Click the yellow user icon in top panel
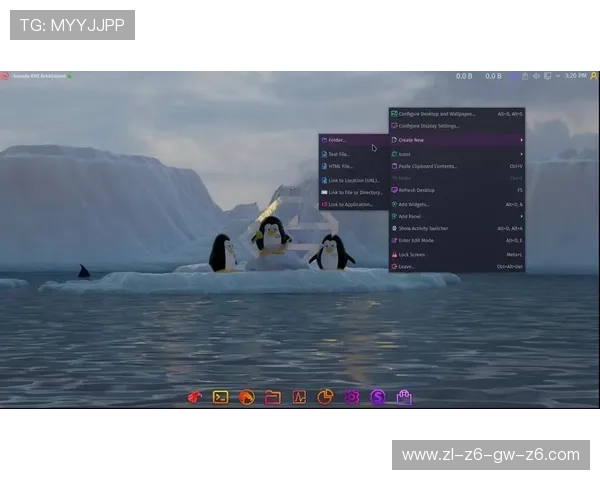Image resolution: width=600 pixels, height=480 pixels. tap(593, 76)
